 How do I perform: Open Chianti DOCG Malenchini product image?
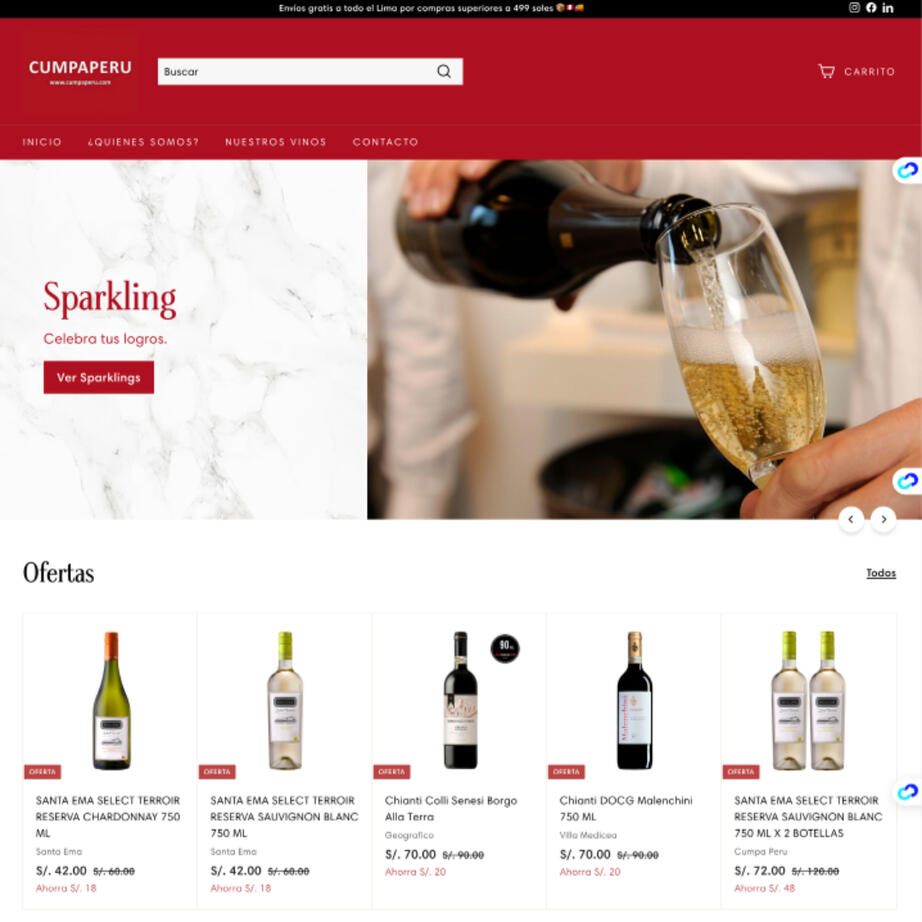pos(634,700)
